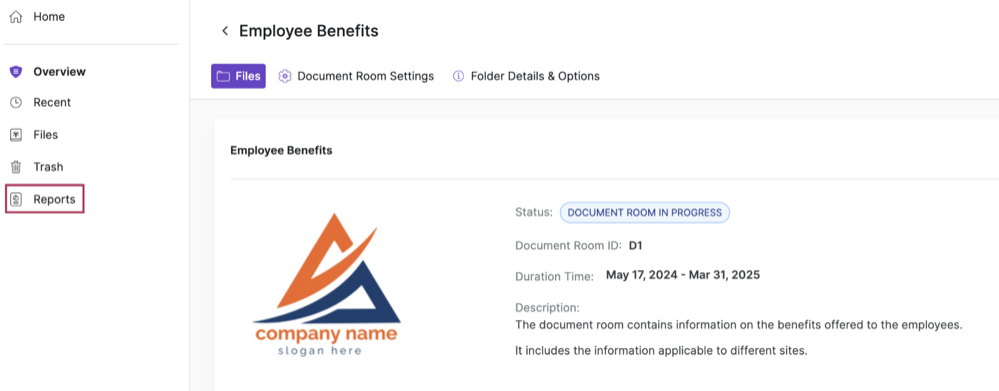Go to Home in sidebar
The height and width of the screenshot is (391, 999).
(38, 17)
